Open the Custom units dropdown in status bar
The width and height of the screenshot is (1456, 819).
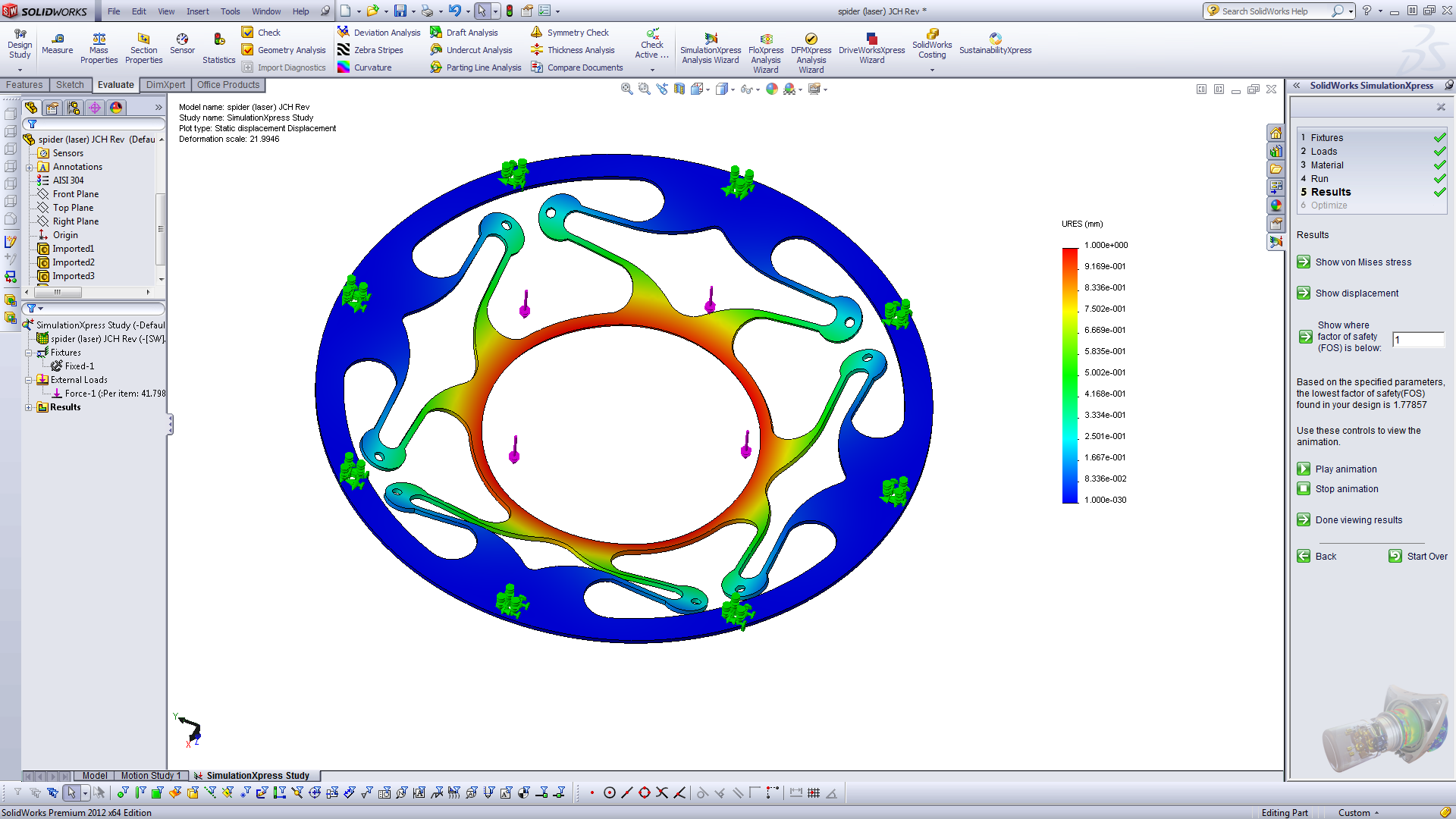click(1359, 812)
